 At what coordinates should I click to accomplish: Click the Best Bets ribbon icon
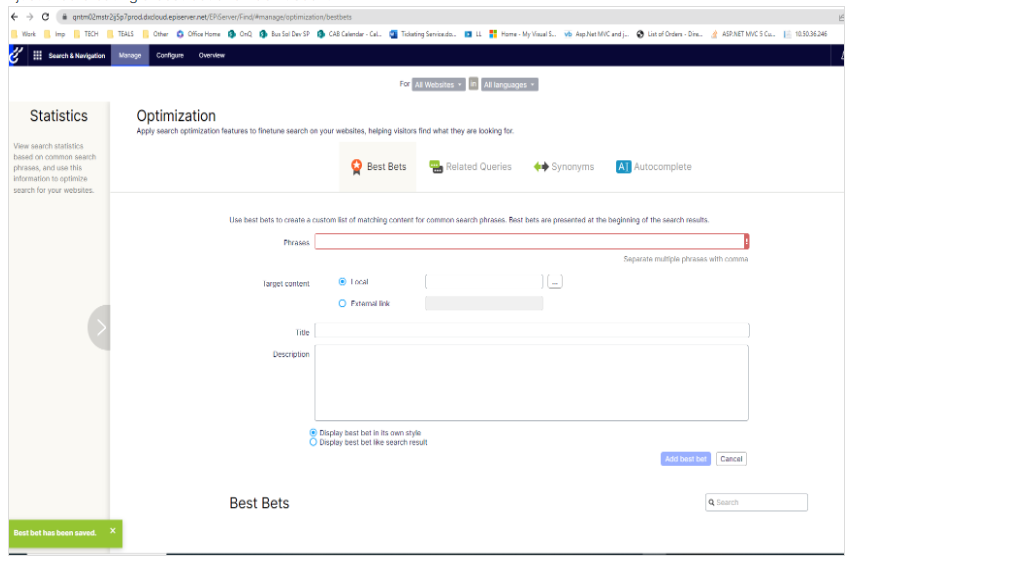tap(357, 167)
